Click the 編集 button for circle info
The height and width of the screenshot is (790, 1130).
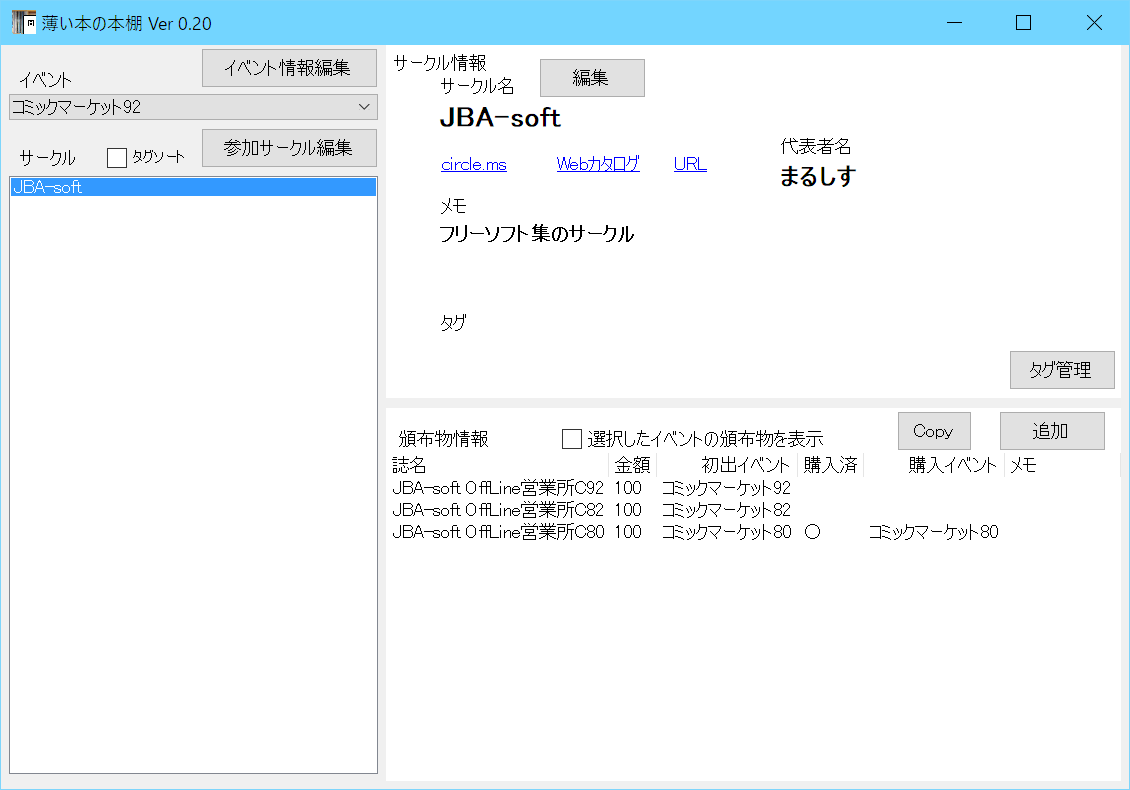click(592, 78)
